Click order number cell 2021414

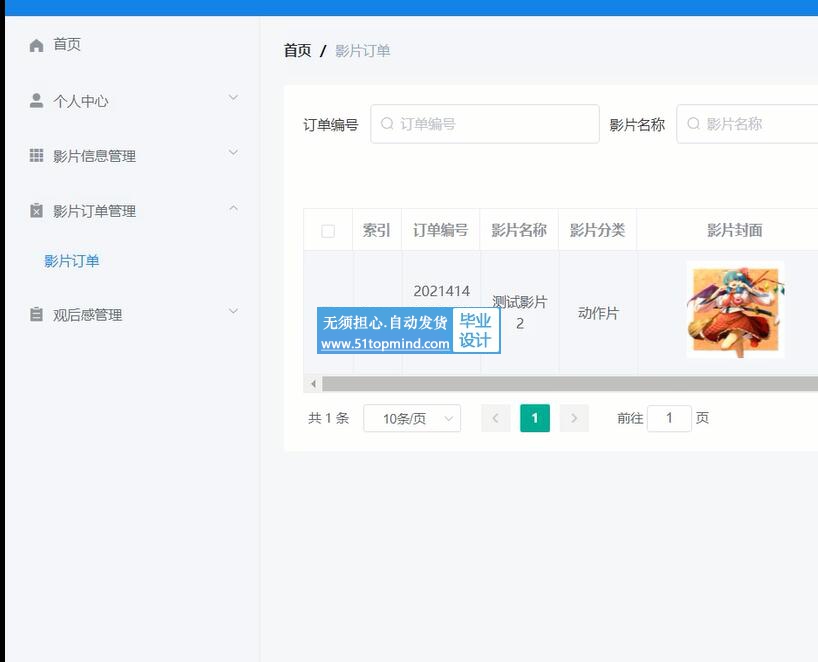[441, 291]
